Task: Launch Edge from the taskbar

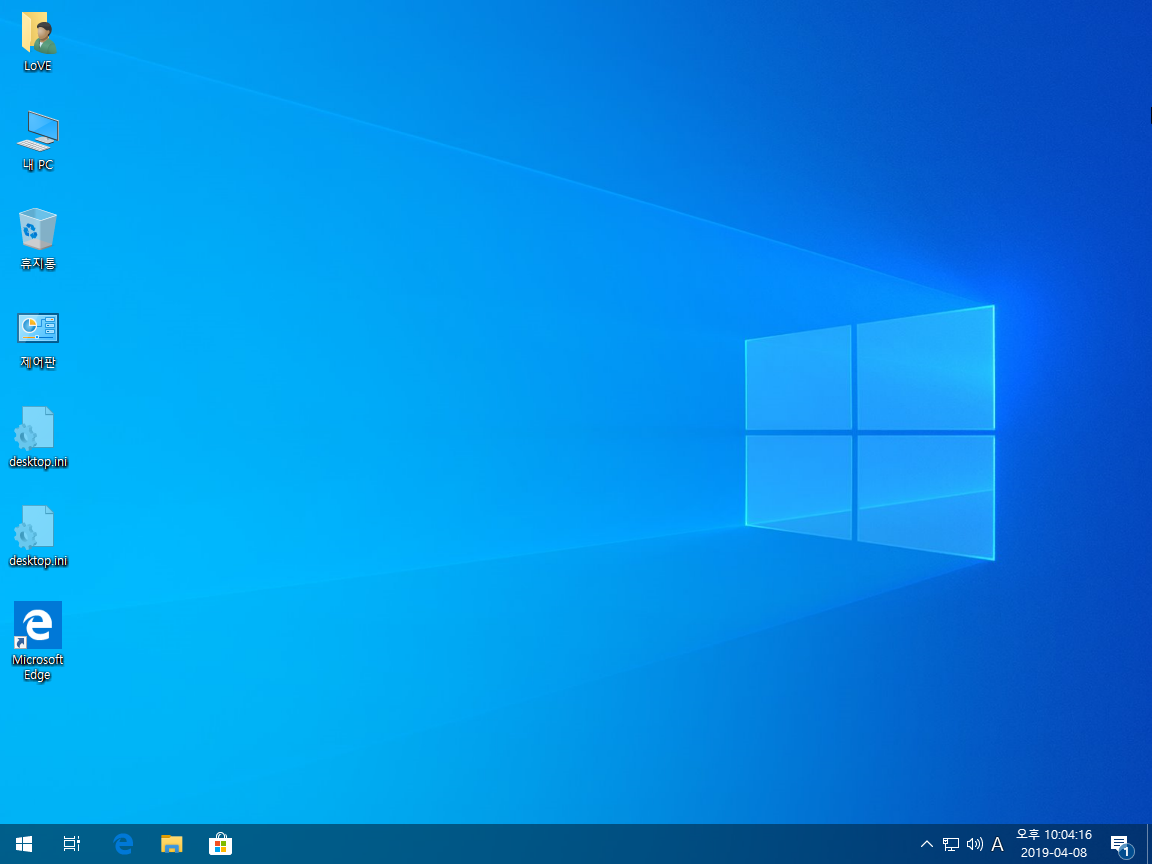Action: pos(123,844)
